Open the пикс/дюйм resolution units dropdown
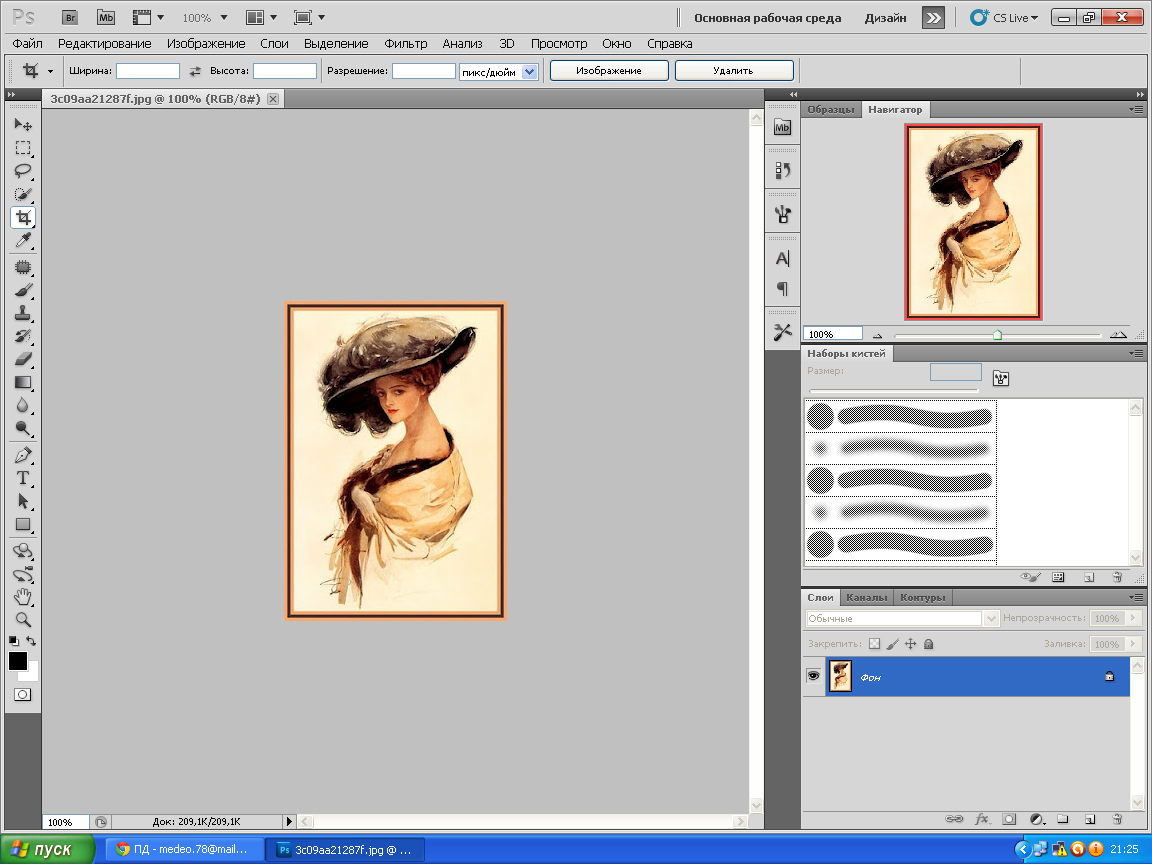The image size is (1152, 864). (529, 71)
